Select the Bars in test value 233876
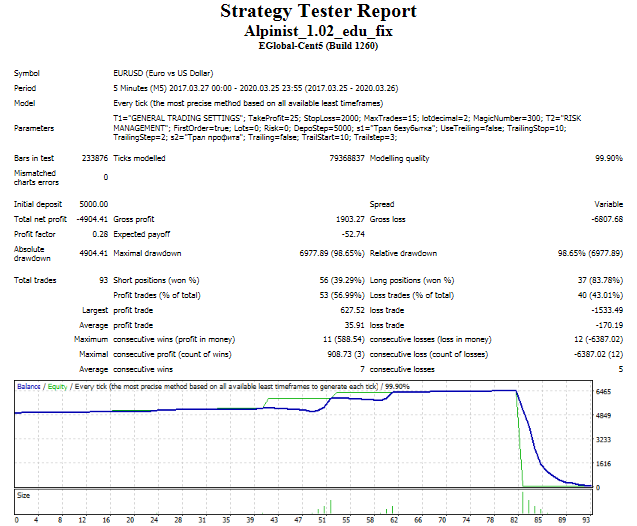Viewport: 637px width, 526px height. point(95,158)
